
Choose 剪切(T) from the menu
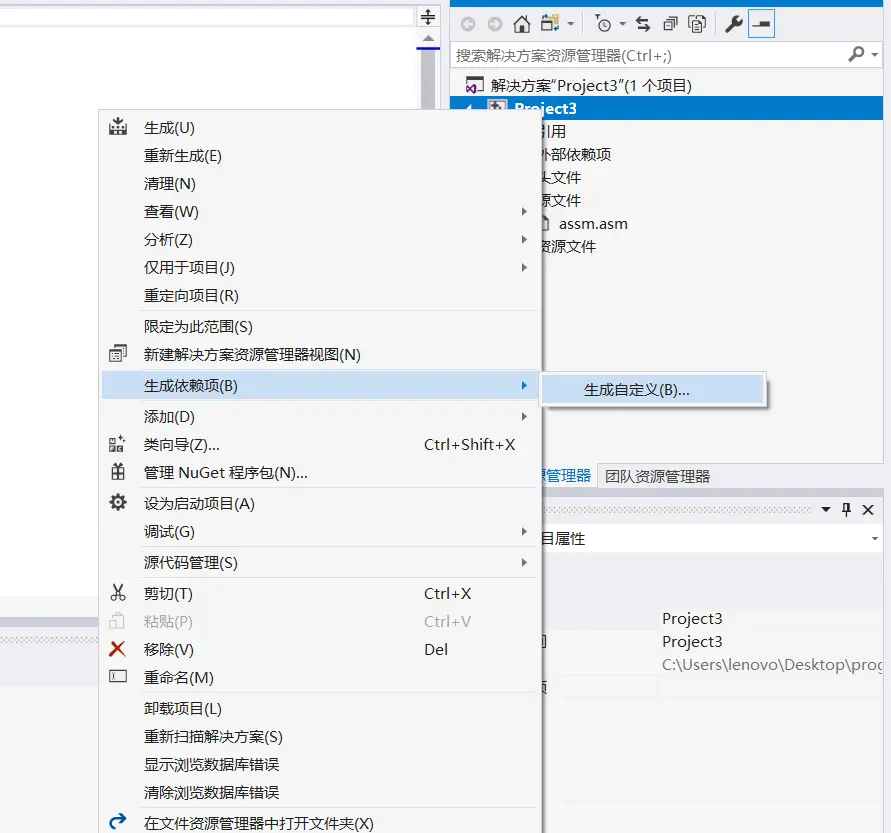pos(320,593)
